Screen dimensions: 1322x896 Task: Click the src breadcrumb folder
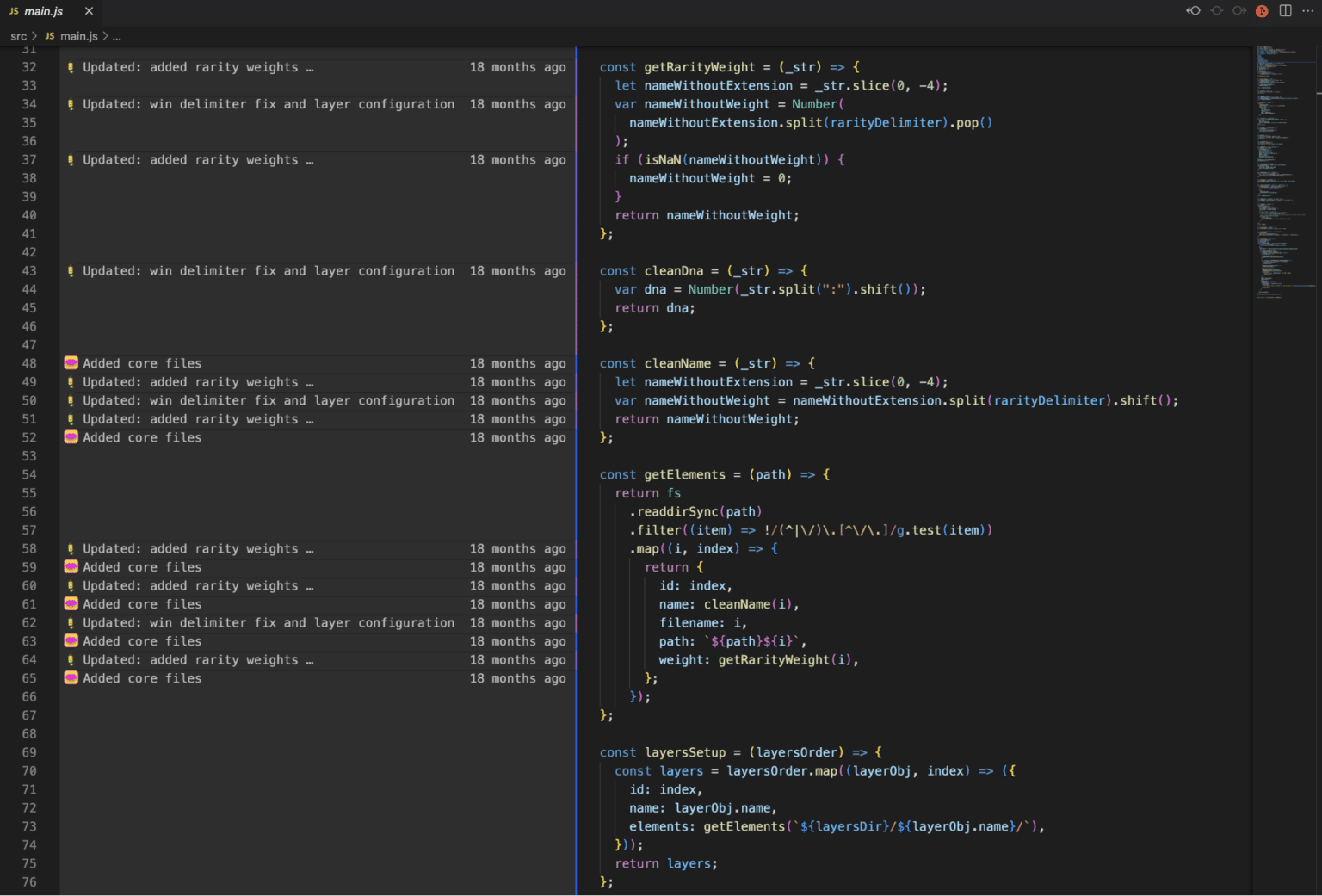18,36
